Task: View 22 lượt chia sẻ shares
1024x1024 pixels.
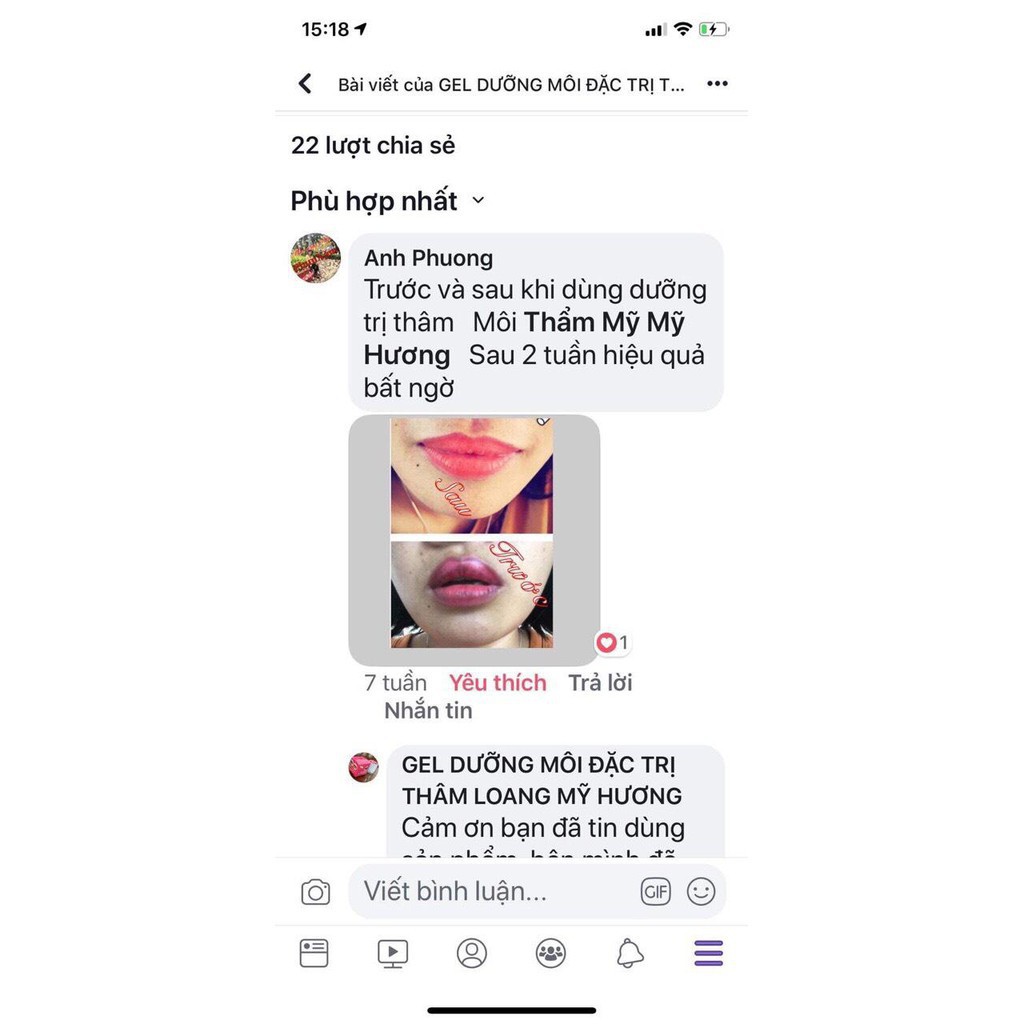Action: [373, 146]
